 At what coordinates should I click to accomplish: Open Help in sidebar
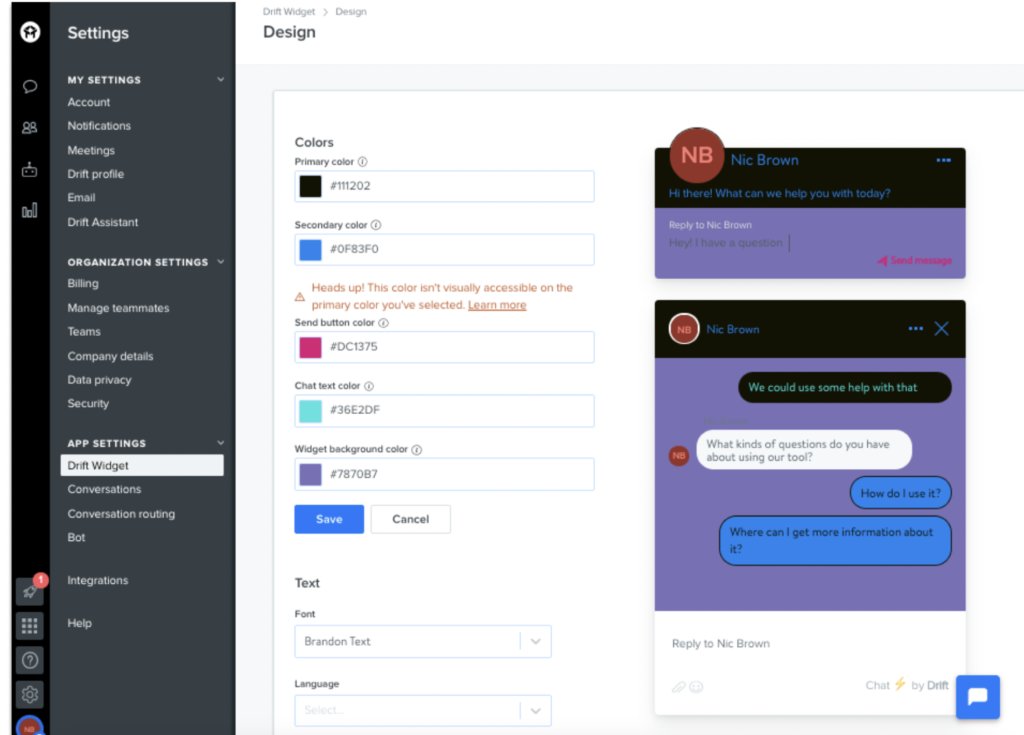click(80, 623)
